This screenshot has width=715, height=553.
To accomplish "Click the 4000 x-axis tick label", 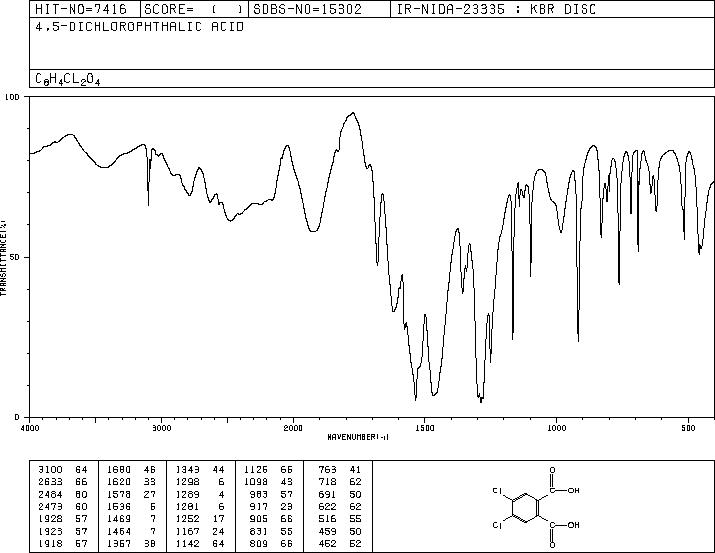I will pyautogui.click(x=30, y=428).
